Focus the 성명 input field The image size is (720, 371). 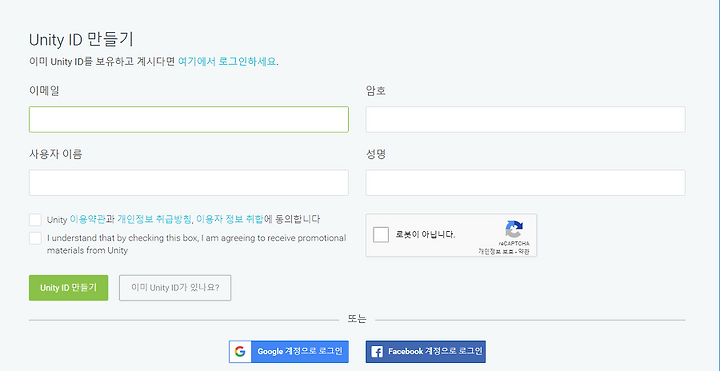point(525,183)
